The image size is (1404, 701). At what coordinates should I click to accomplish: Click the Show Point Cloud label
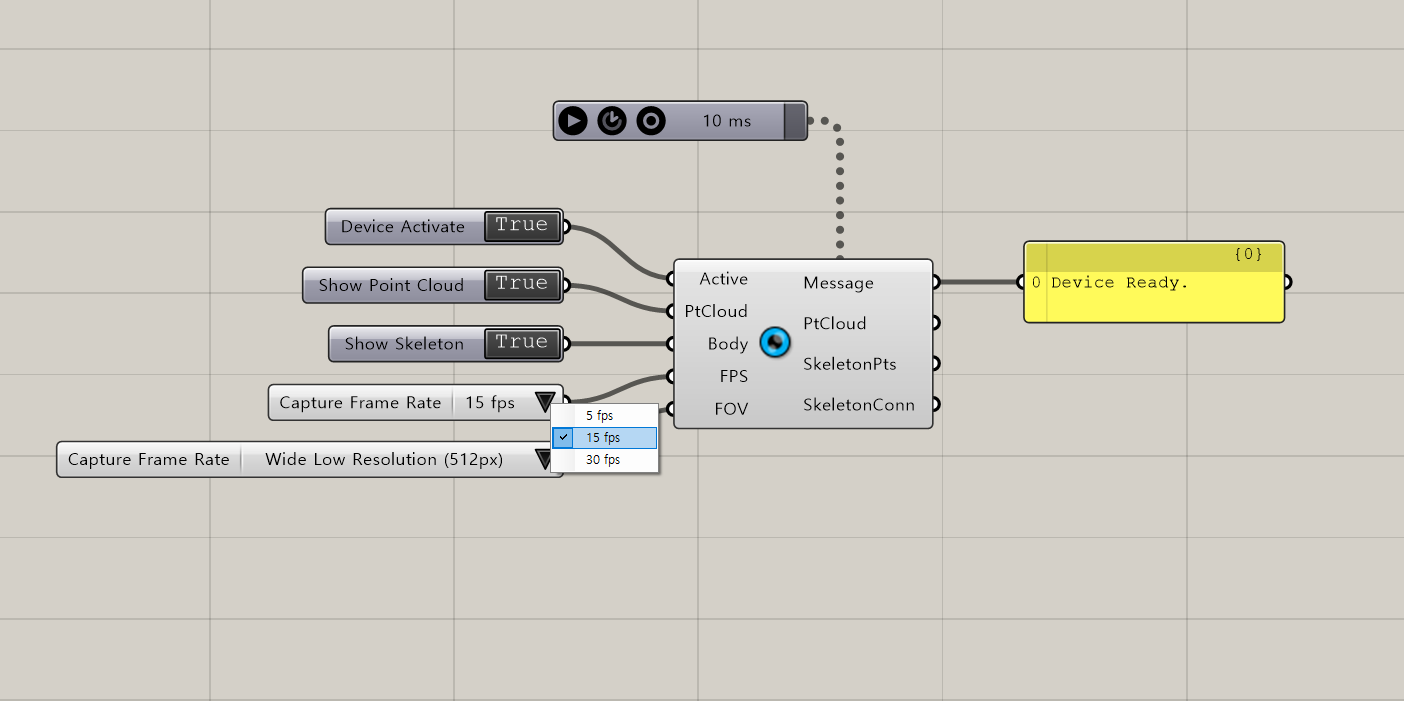pyautogui.click(x=391, y=285)
